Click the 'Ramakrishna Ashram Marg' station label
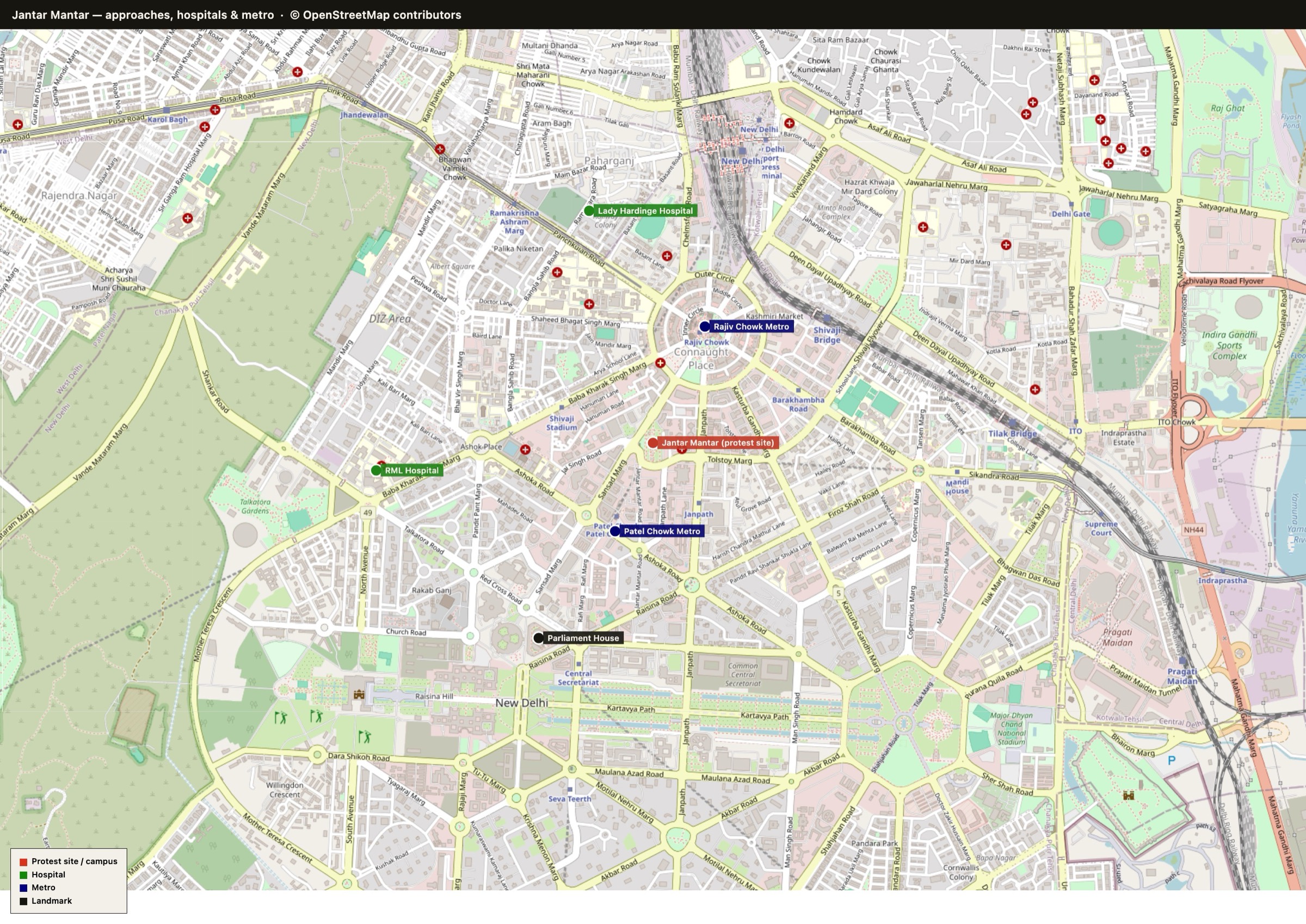Screen dimensions: 1306x924 coord(514,222)
